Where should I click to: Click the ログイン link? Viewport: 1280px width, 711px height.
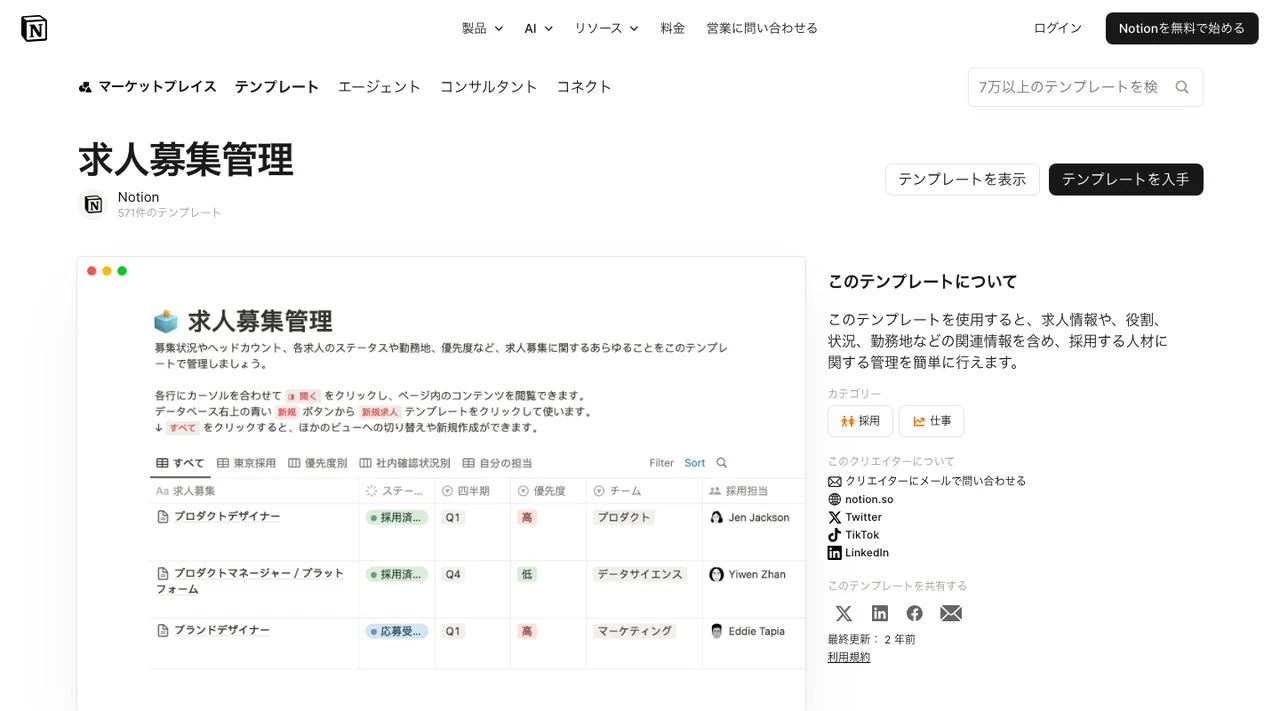[x=1058, y=28]
